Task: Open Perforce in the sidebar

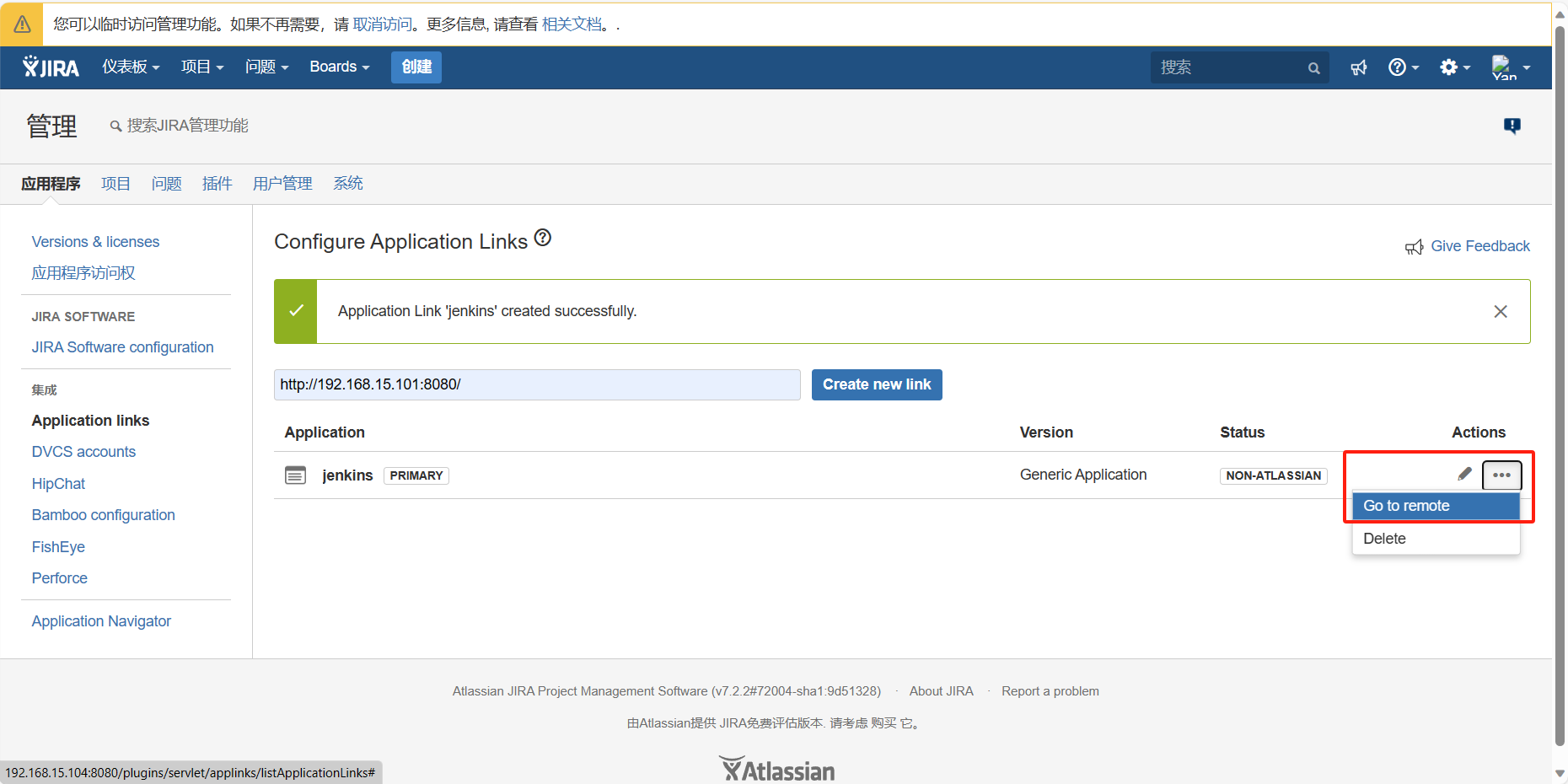Action: [59, 578]
